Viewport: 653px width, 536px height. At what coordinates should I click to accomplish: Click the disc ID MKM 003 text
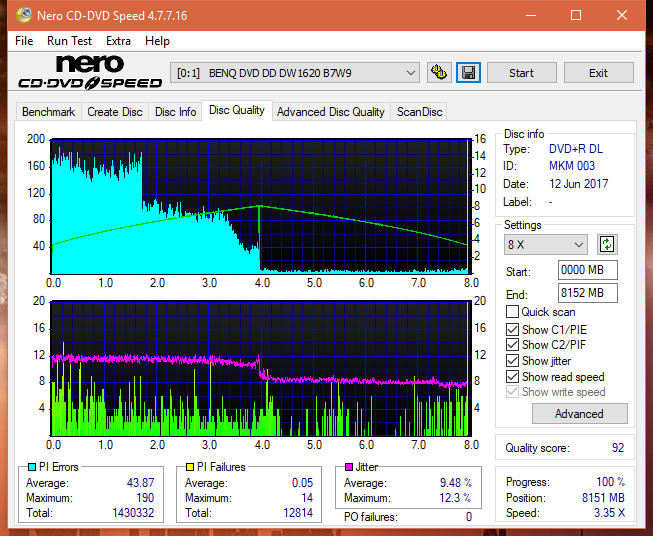pyautogui.click(x=572, y=166)
